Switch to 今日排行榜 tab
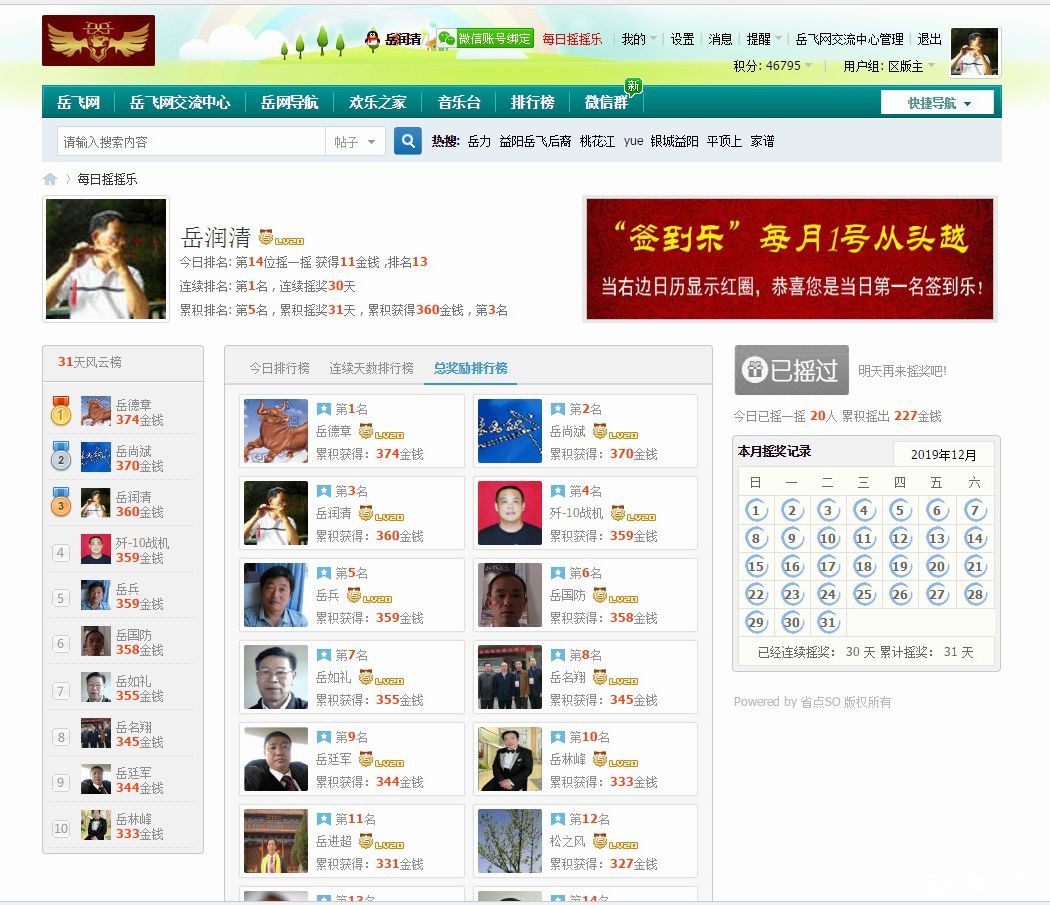The image size is (1050, 905). click(279, 368)
